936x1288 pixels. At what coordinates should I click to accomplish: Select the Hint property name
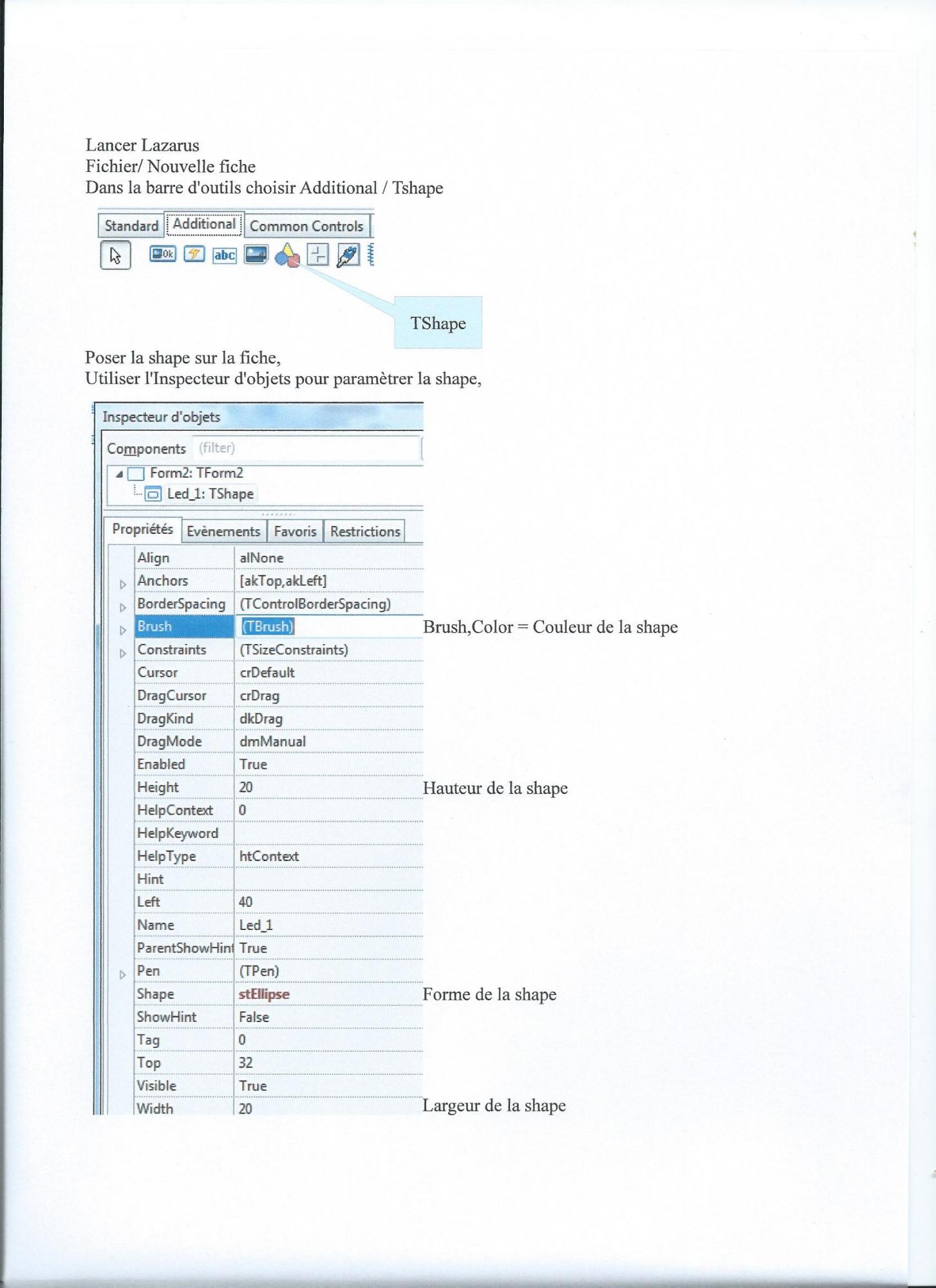pos(150,879)
